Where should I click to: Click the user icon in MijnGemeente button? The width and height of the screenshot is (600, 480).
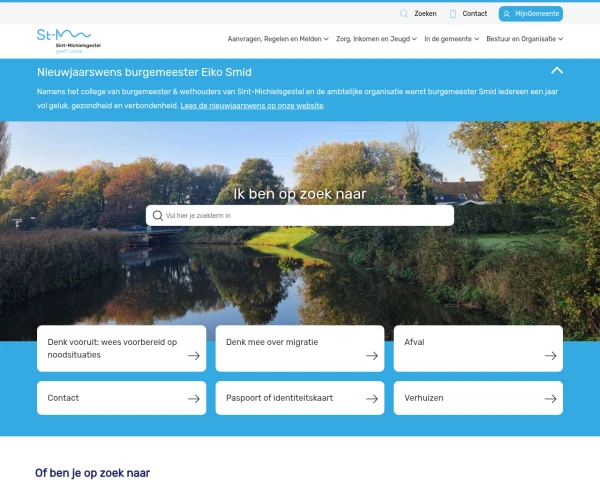pyautogui.click(x=506, y=14)
